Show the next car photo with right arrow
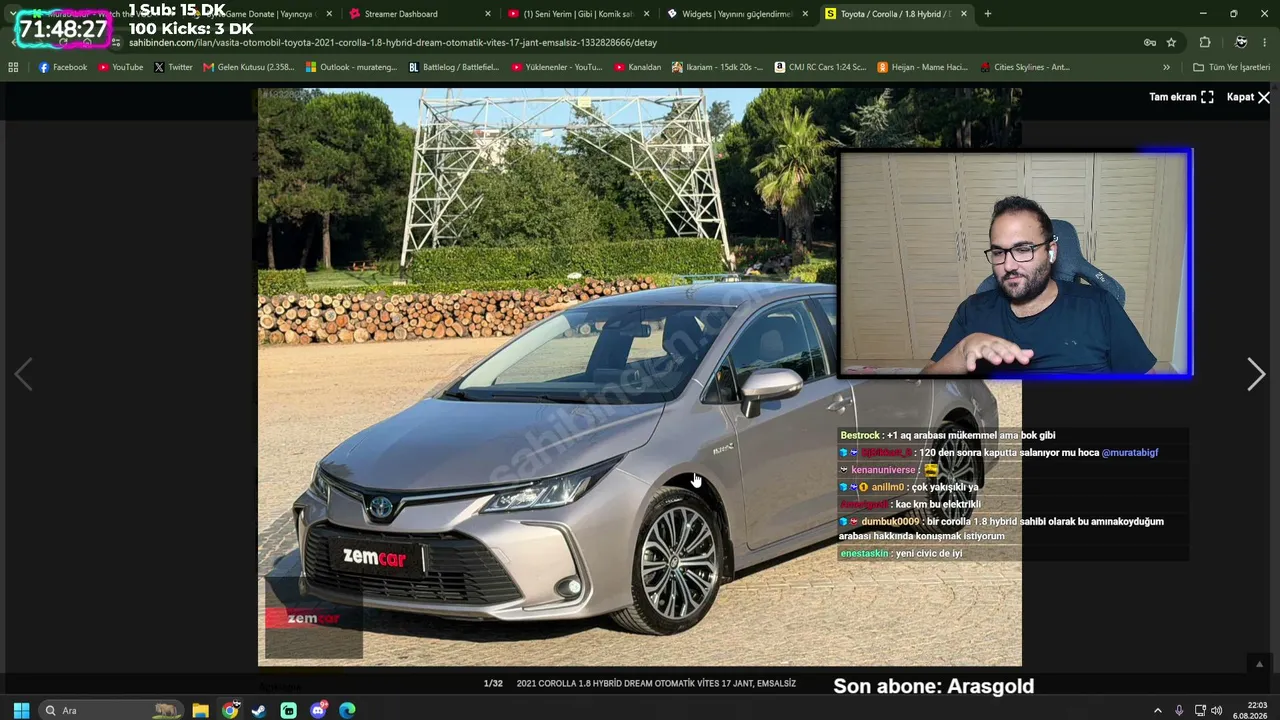The height and width of the screenshot is (720, 1280). coord(1256,374)
